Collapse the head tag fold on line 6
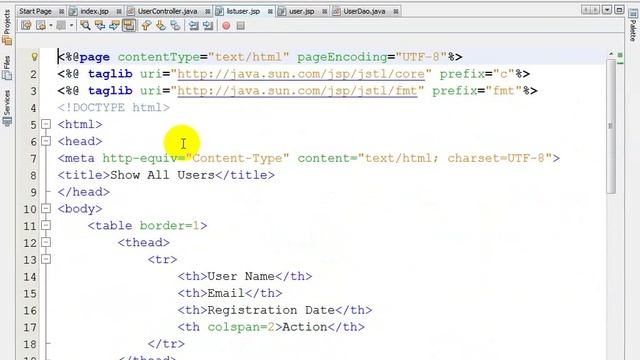The width and height of the screenshot is (640, 360). [46, 141]
